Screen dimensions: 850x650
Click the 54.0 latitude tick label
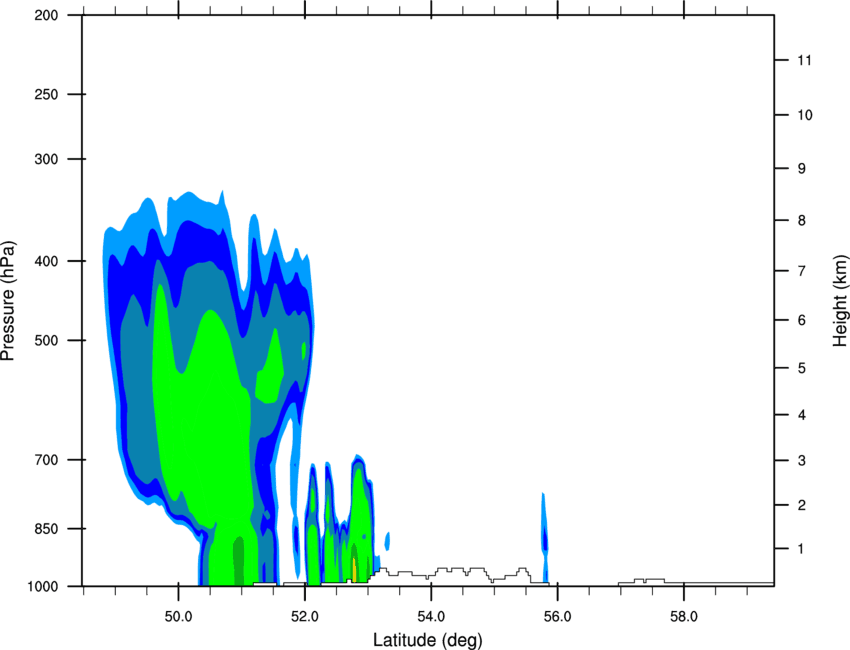pyautogui.click(x=431, y=617)
